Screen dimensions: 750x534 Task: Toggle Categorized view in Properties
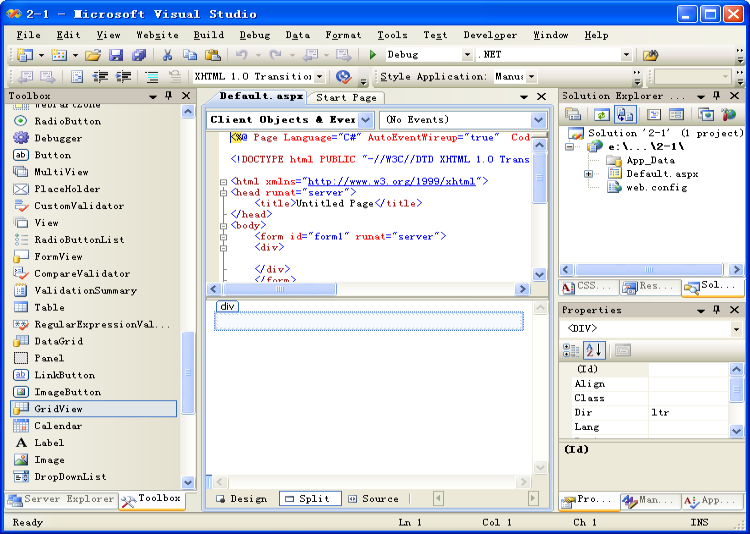click(x=571, y=350)
